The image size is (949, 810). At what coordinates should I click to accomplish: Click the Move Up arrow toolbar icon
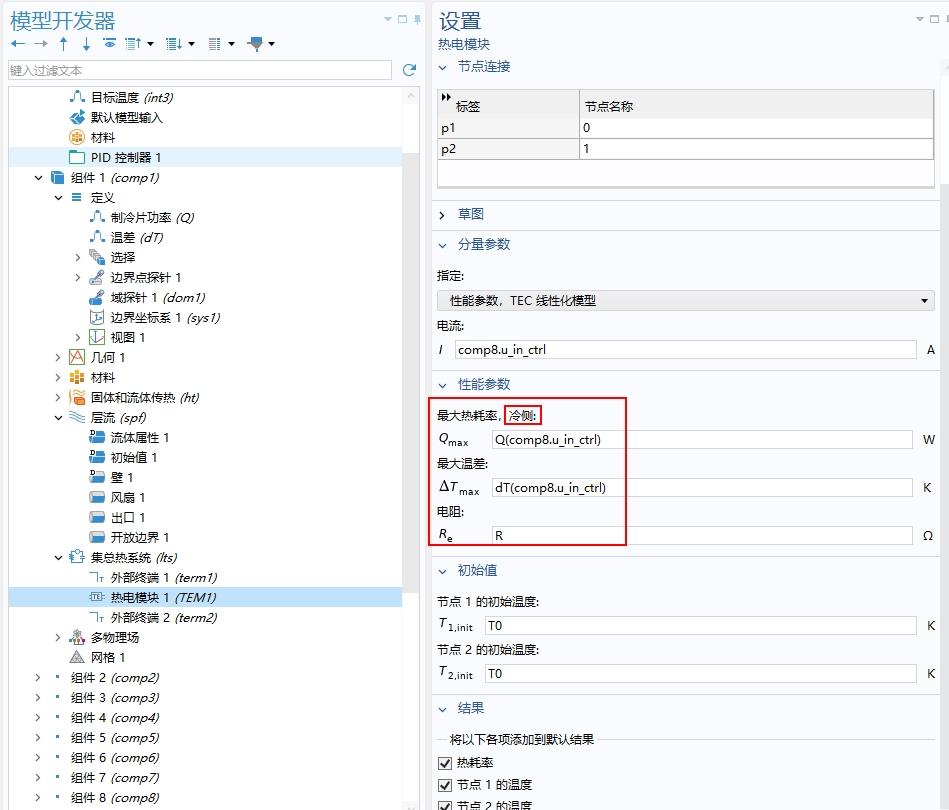pyautogui.click(x=63, y=43)
